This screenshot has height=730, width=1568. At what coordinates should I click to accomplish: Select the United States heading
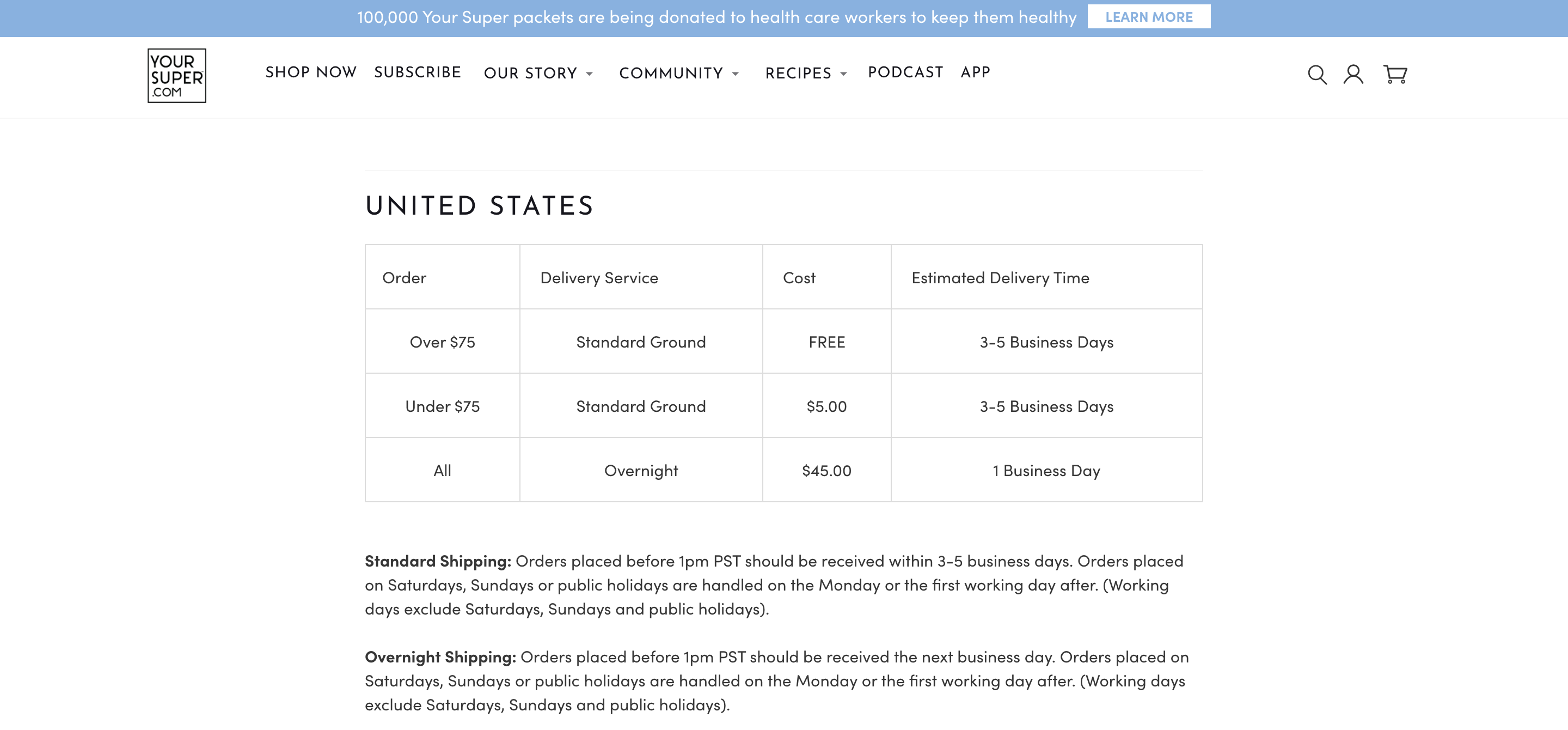pyautogui.click(x=479, y=206)
